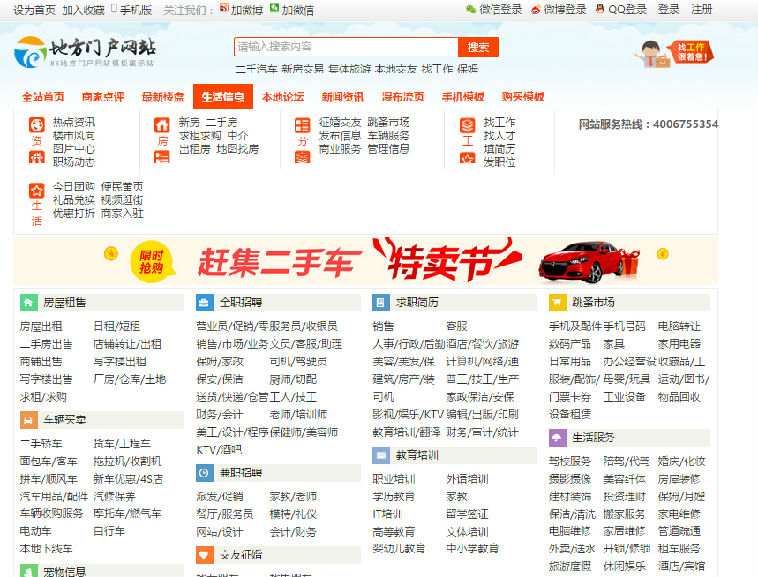The width and height of the screenshot is (758, 577).
Task: Open the 房屋出租 category link
Action: [x=41, y=326]
